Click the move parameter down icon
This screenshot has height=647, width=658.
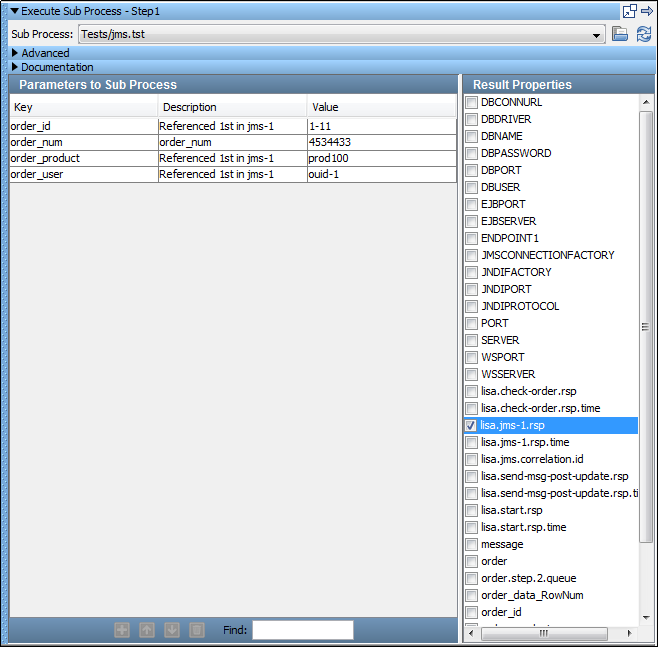[172, 630]
